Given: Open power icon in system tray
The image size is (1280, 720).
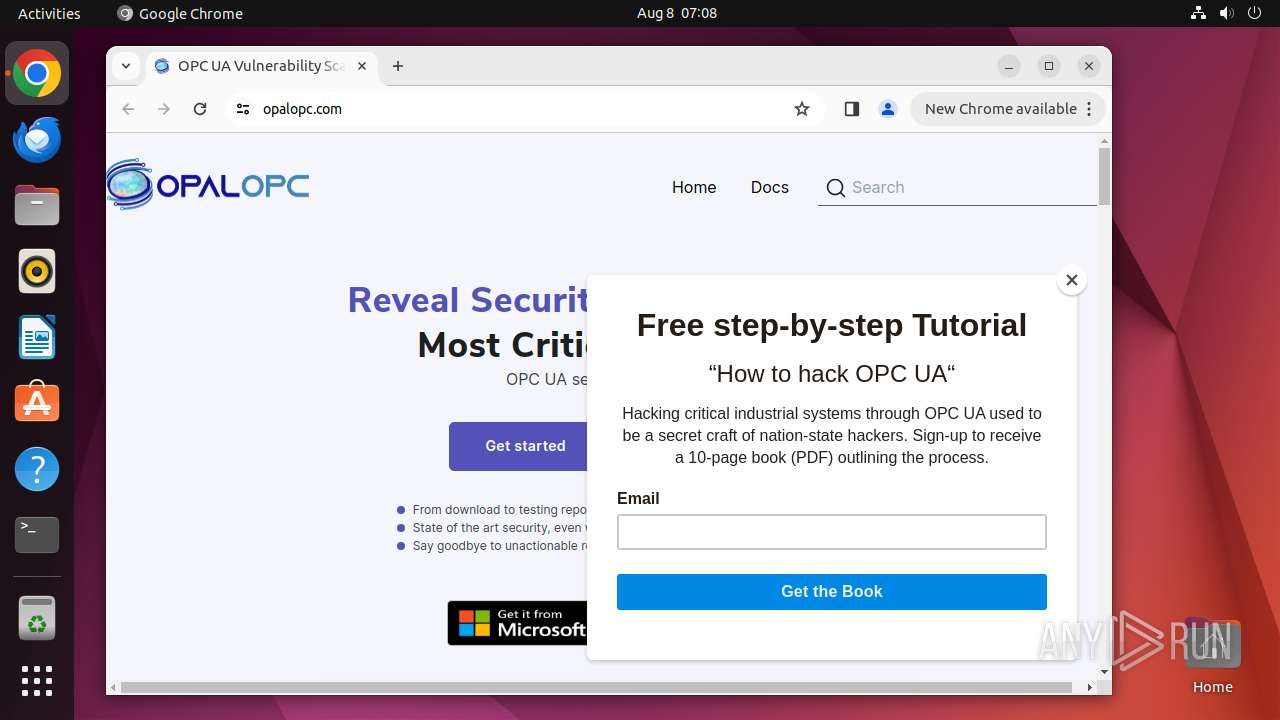Looking at the screenshot, I should click(1256, 13).
